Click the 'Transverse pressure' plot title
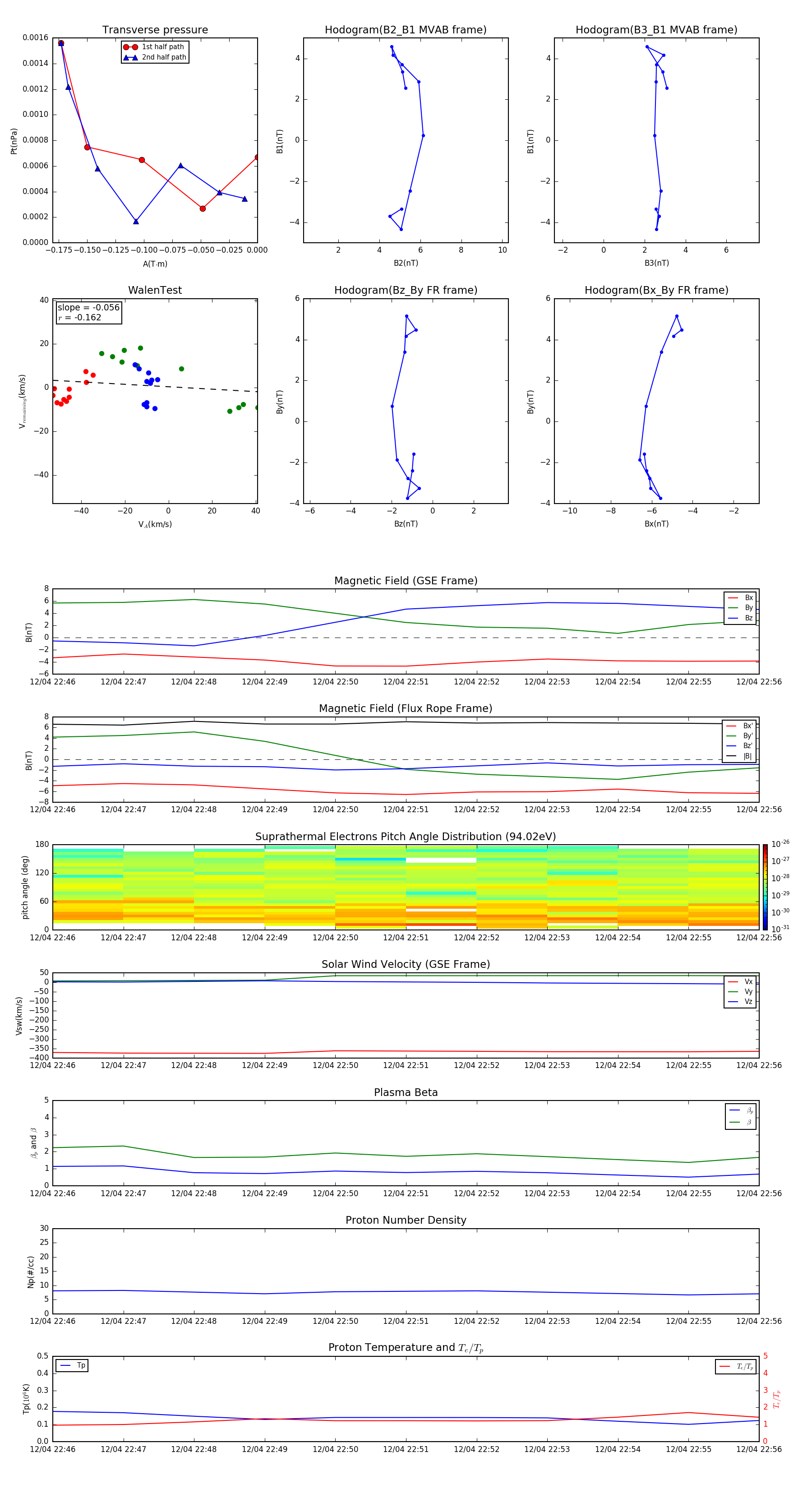The height and width of the screenshot is (1489, 812). click(x=155, y=29)
